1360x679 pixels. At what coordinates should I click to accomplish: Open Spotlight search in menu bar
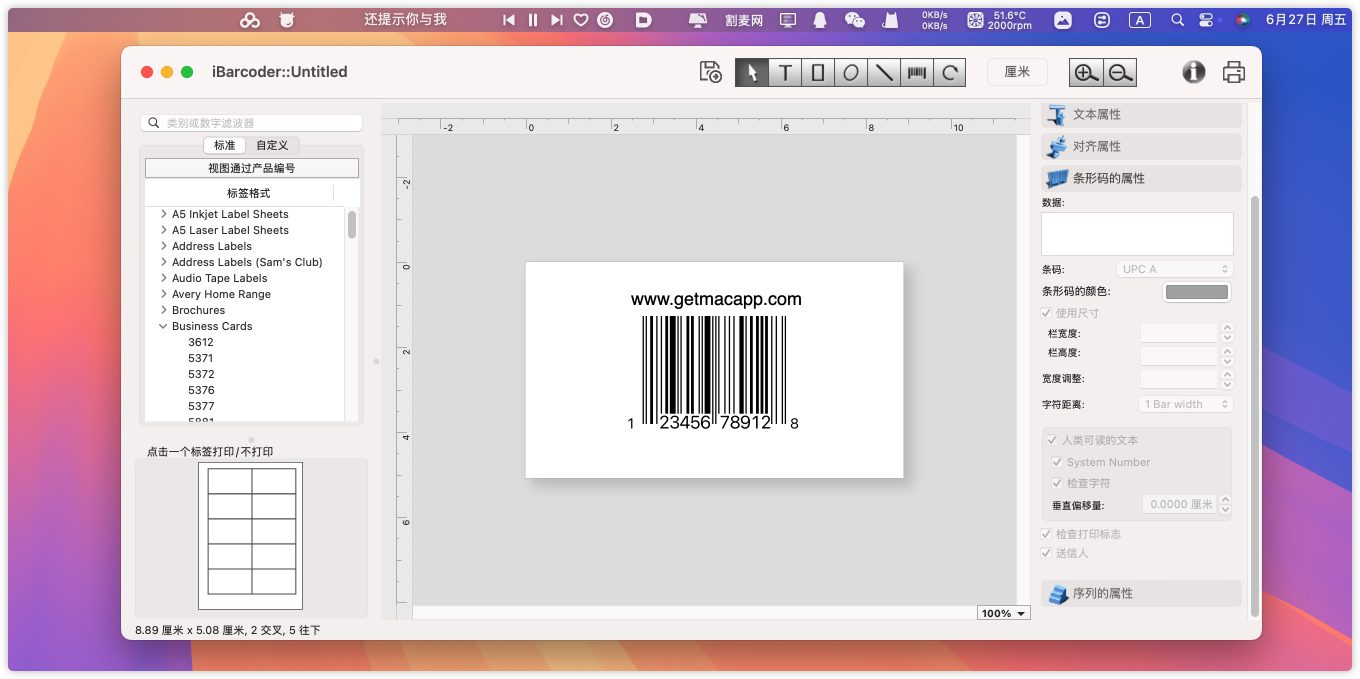[x=1177, y=19]
